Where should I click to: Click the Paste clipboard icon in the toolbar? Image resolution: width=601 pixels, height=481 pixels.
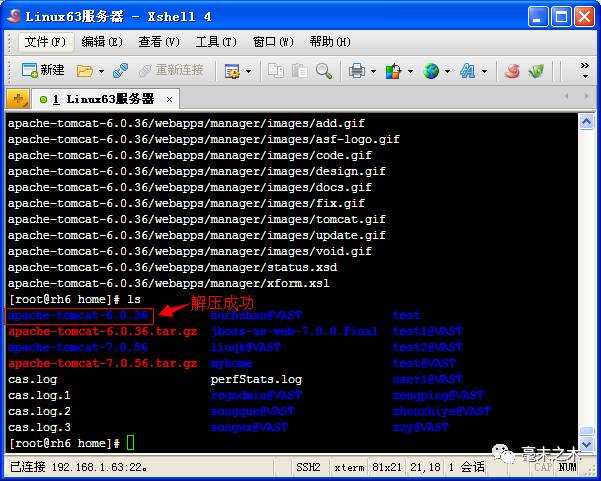point(299,71)
